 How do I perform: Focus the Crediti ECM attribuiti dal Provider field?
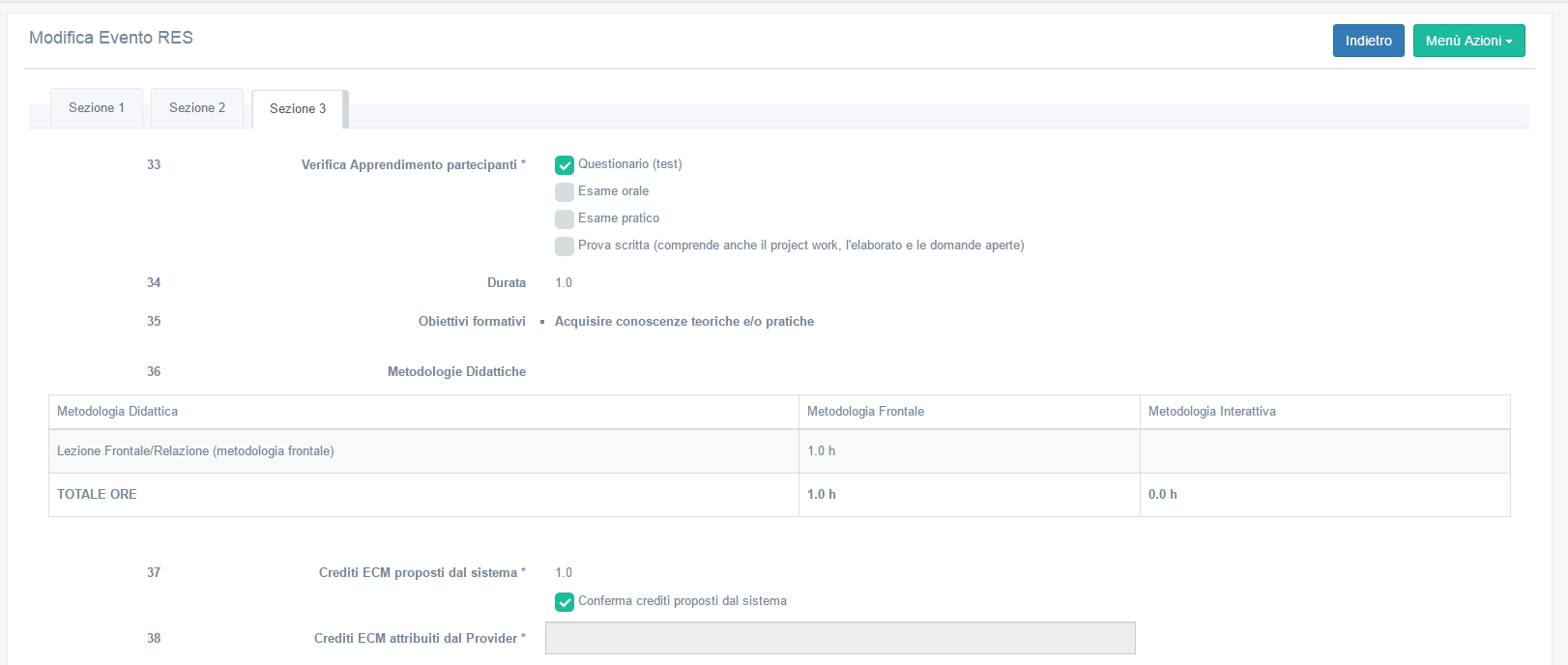tap(839, 638)
